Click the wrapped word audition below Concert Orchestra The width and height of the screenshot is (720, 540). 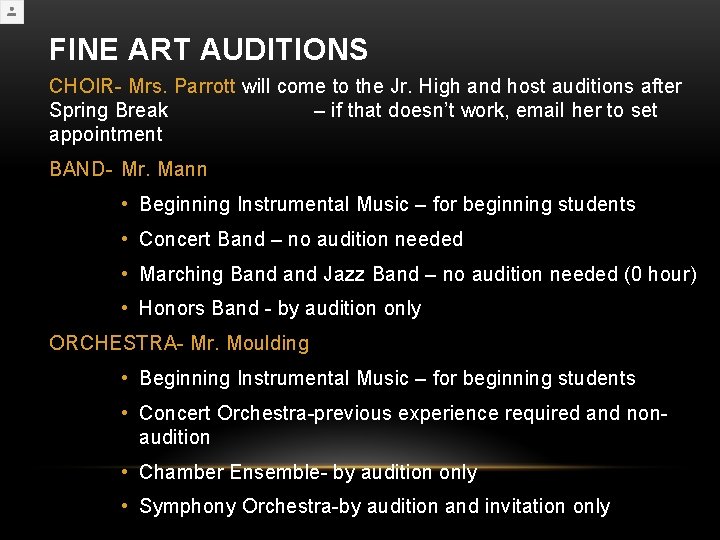point(175,437)
